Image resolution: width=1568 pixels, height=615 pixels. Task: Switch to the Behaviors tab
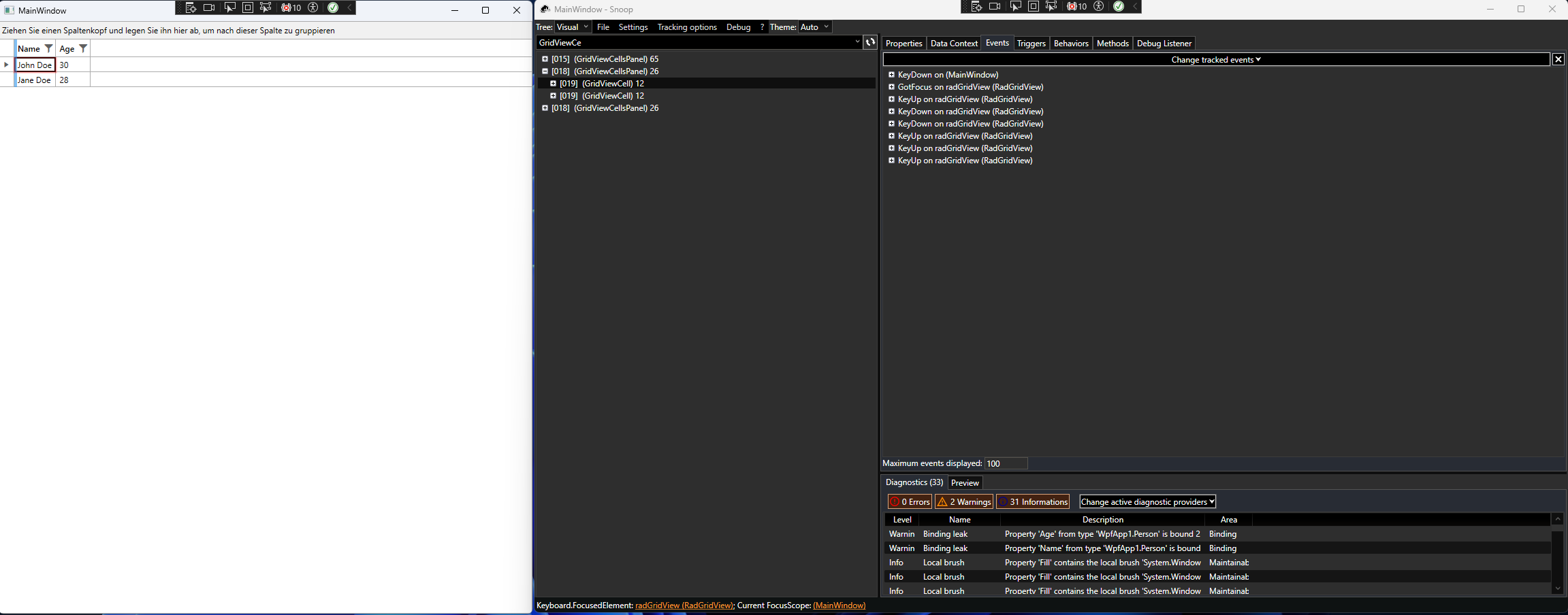(x=1071, y=43)
